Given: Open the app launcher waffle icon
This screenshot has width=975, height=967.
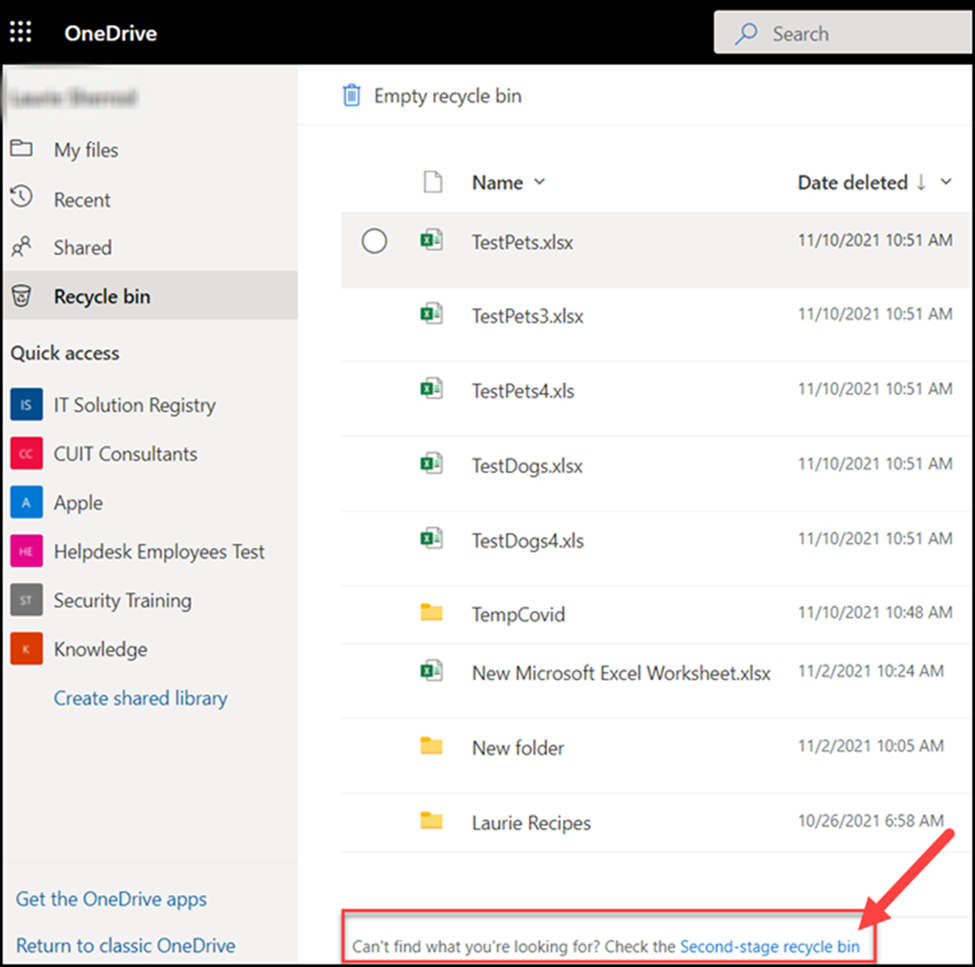Looking at the screenshot, I should (x=21, y=33).
